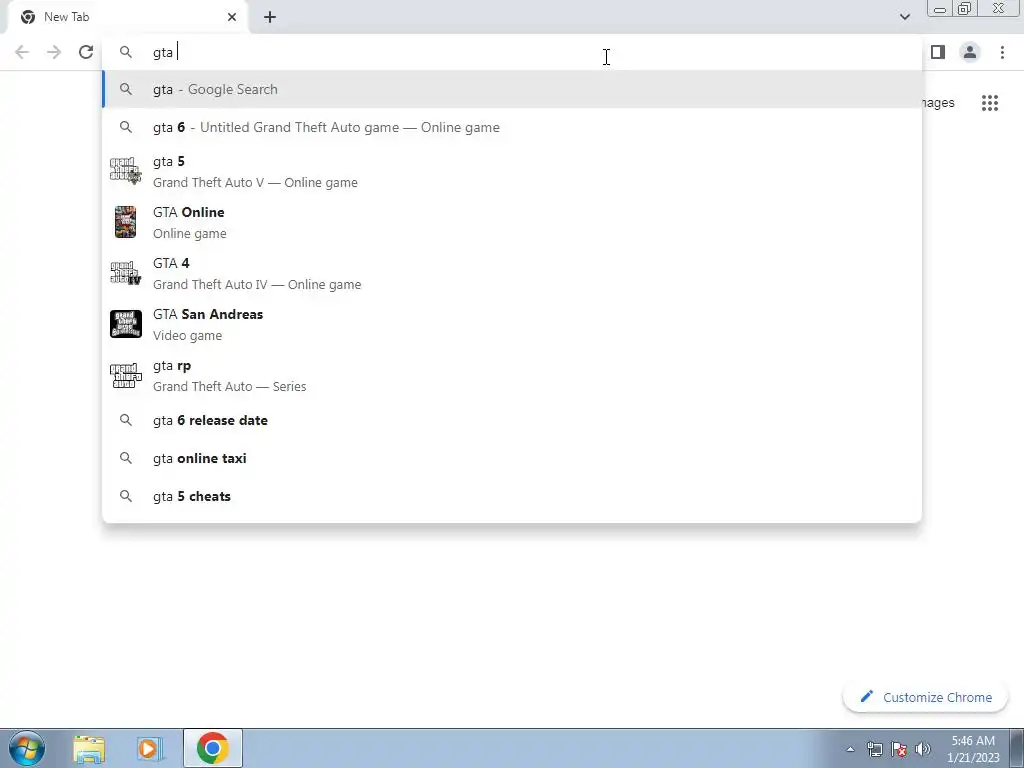Image resolution: width=1024 pixels, height=768 pixels.
Task: Choose the 'GTA 4' suggestion
Action: pos(512,274)
